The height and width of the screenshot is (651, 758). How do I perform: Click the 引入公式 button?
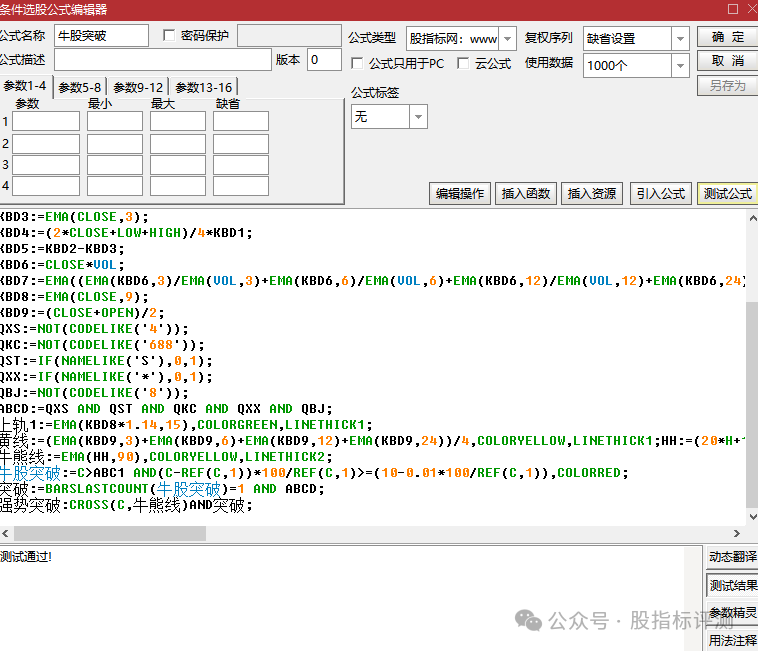click(660, 194)
